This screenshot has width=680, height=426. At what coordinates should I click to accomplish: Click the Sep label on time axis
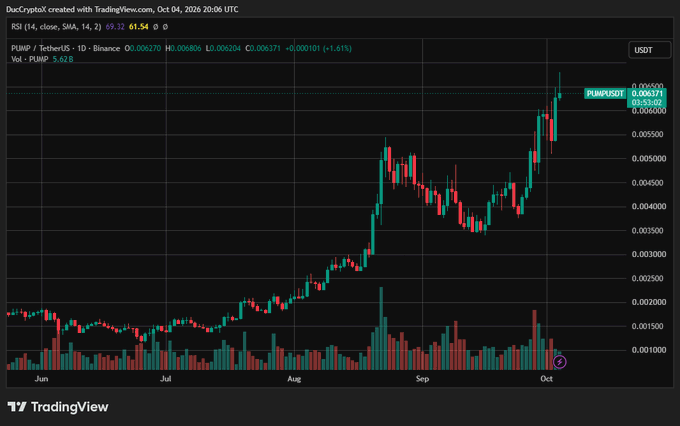point(422,379)
